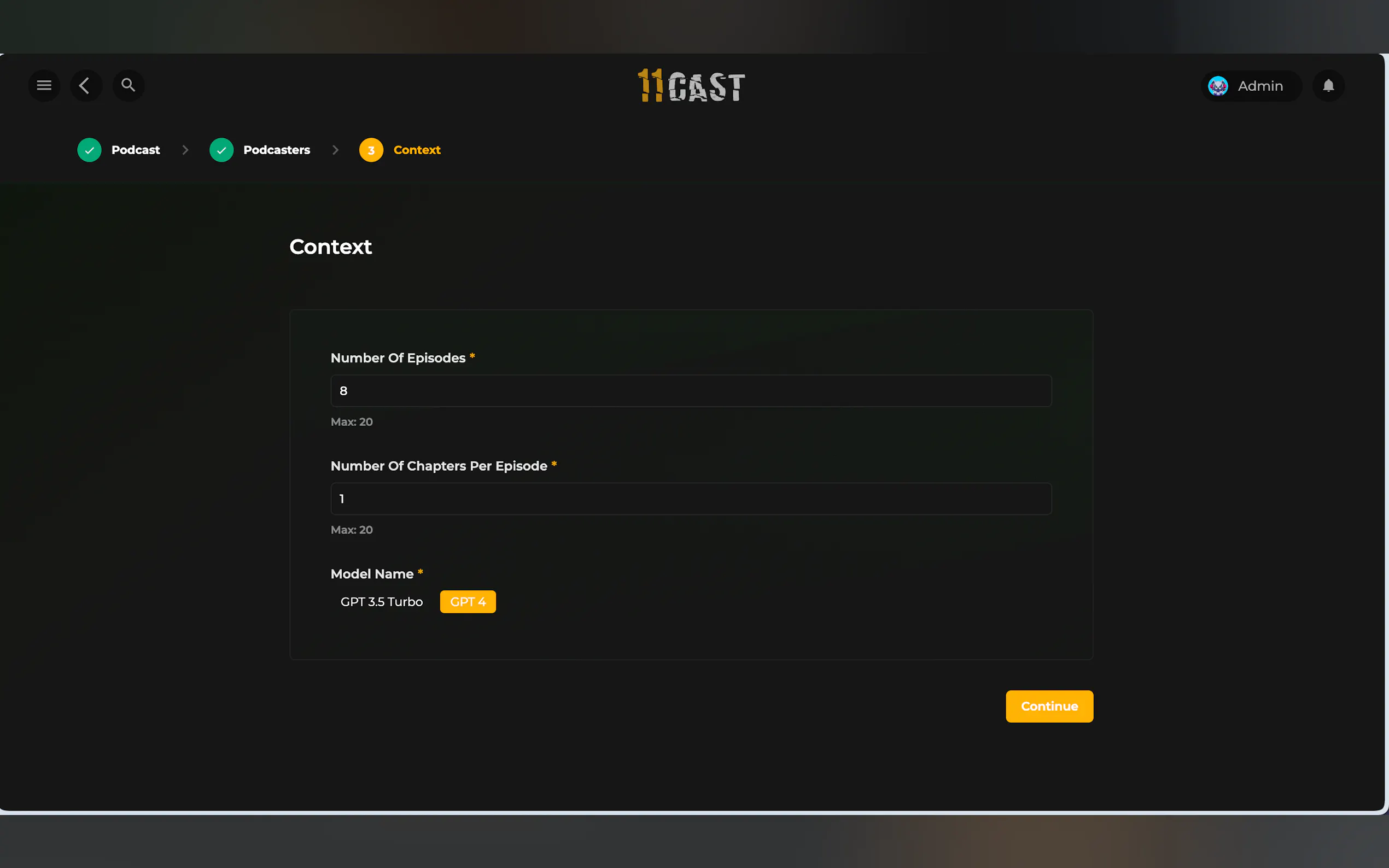Switch to the Context step label

(x=417, y=150)
